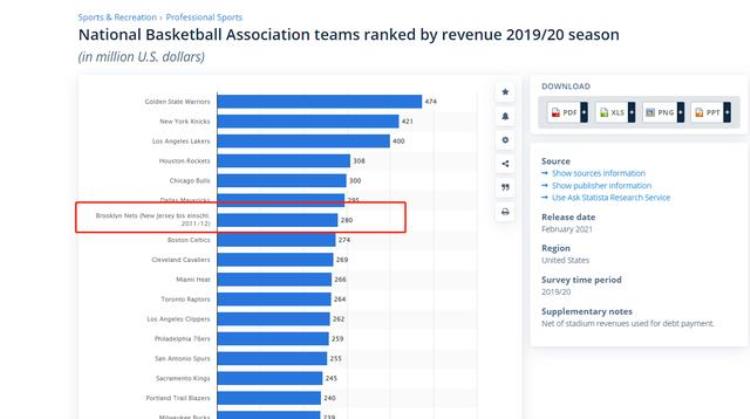This screenshot has height=419, width=750.
Task: Download chart as PNG
Action: click(660, 112)
